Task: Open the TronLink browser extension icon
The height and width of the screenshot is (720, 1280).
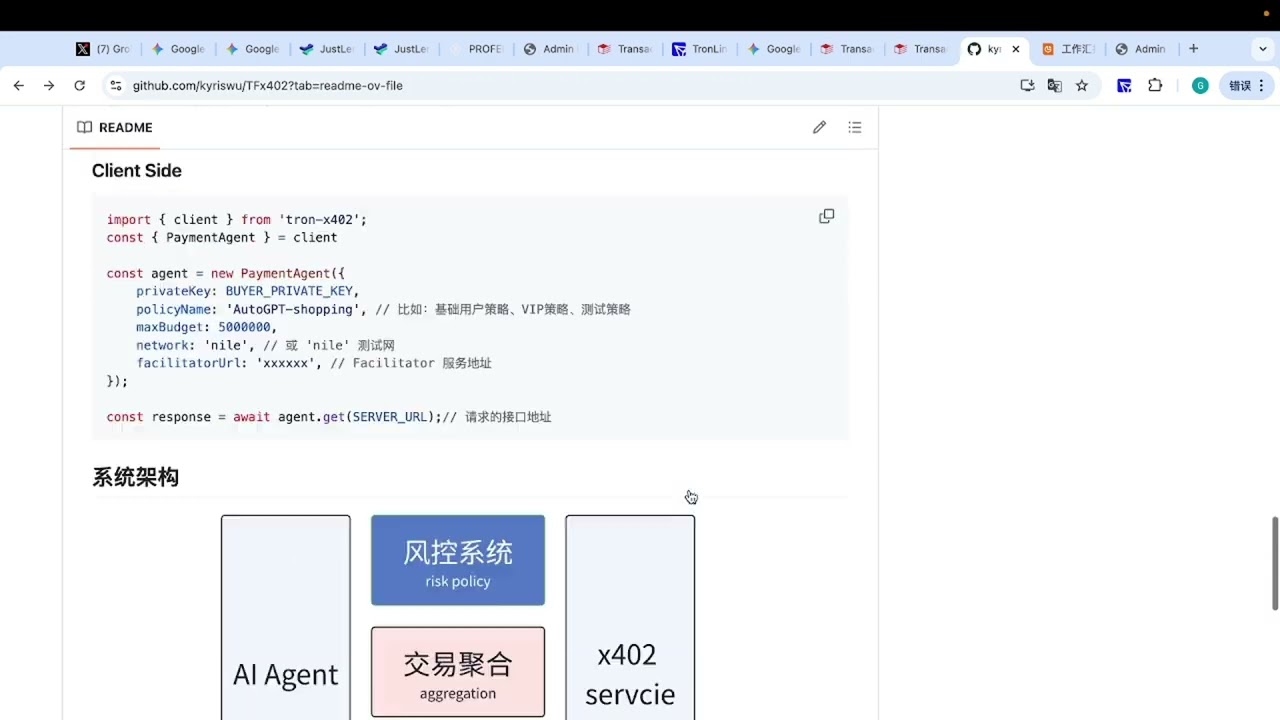Action: pyautogui.click(x=1124, y=86)
